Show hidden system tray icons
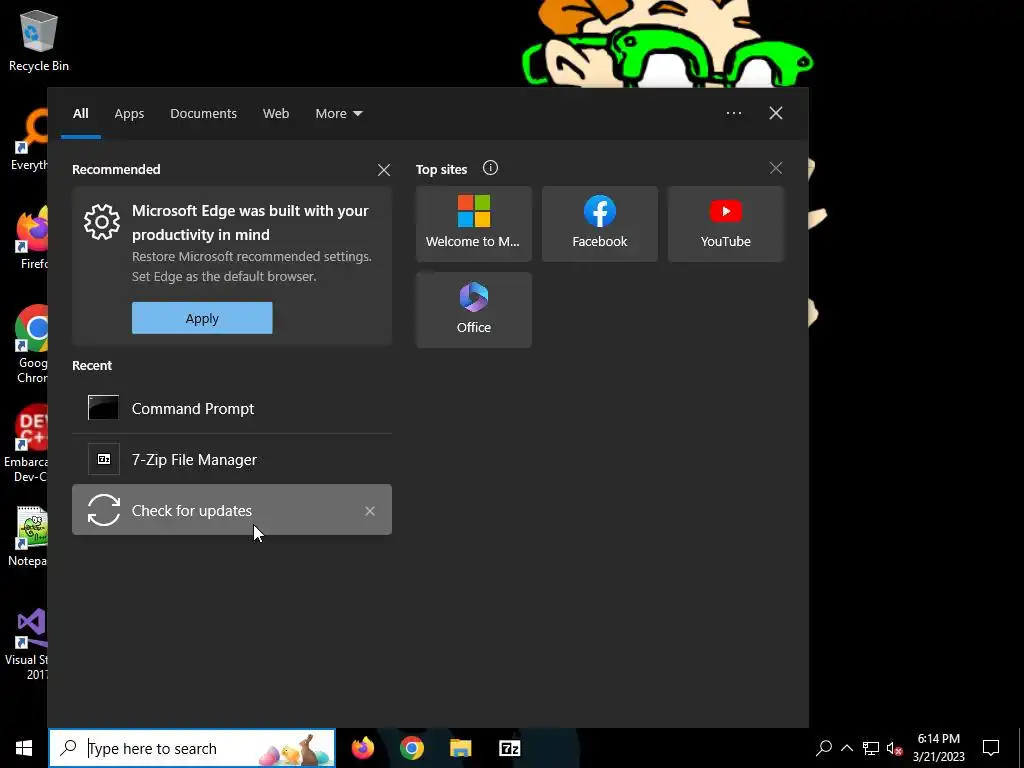The height and width of the screenshot is (768, 1024). (847, 748)
